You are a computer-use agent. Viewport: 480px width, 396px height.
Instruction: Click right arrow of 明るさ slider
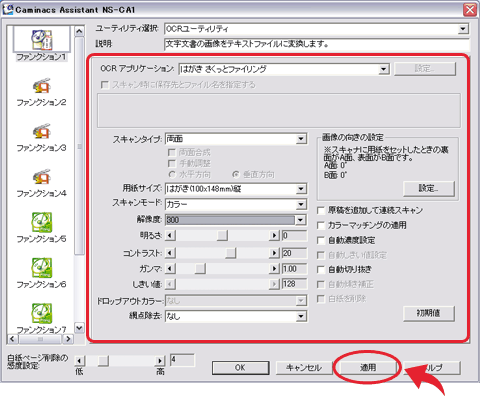coord(274,236)
